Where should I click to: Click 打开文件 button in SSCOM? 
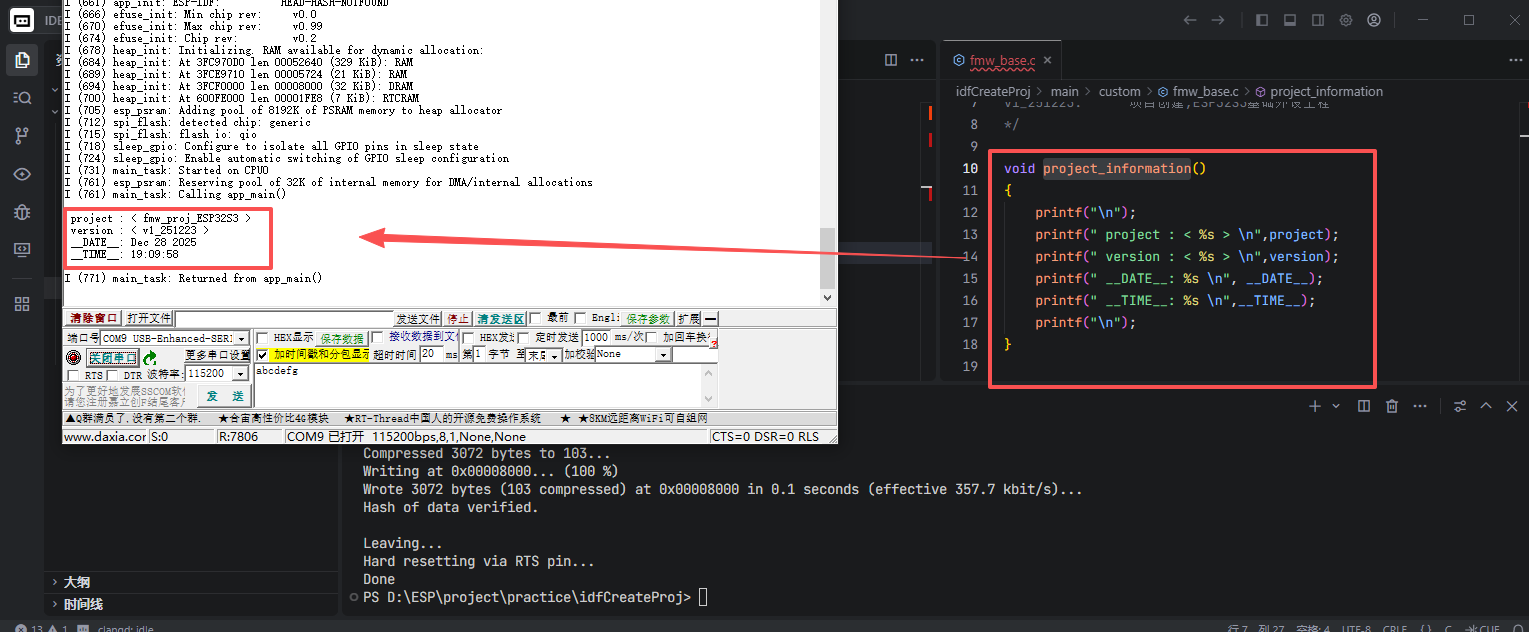click(x=149, y=318)
